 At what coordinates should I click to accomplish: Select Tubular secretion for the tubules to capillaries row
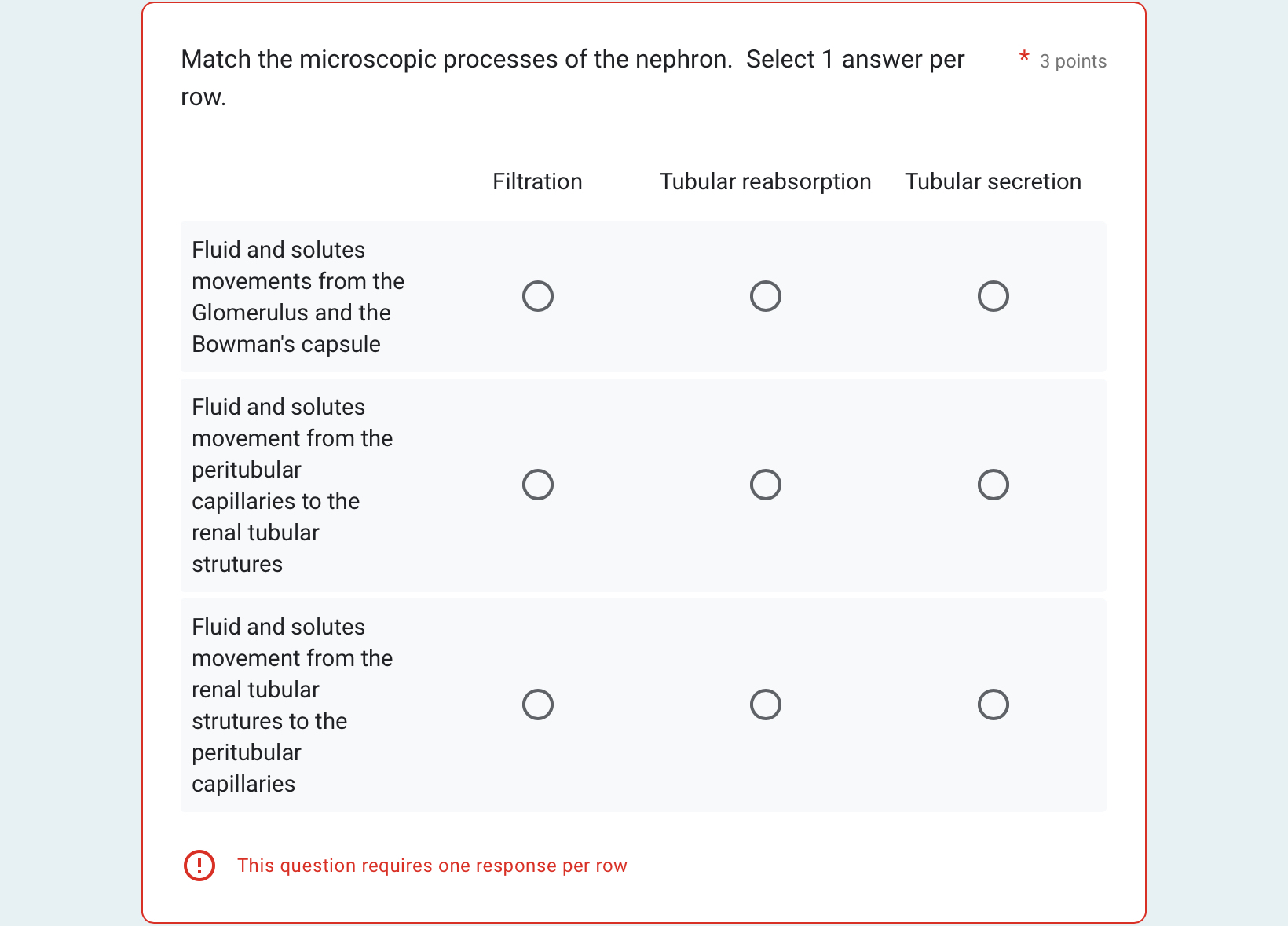click(993, 704)
